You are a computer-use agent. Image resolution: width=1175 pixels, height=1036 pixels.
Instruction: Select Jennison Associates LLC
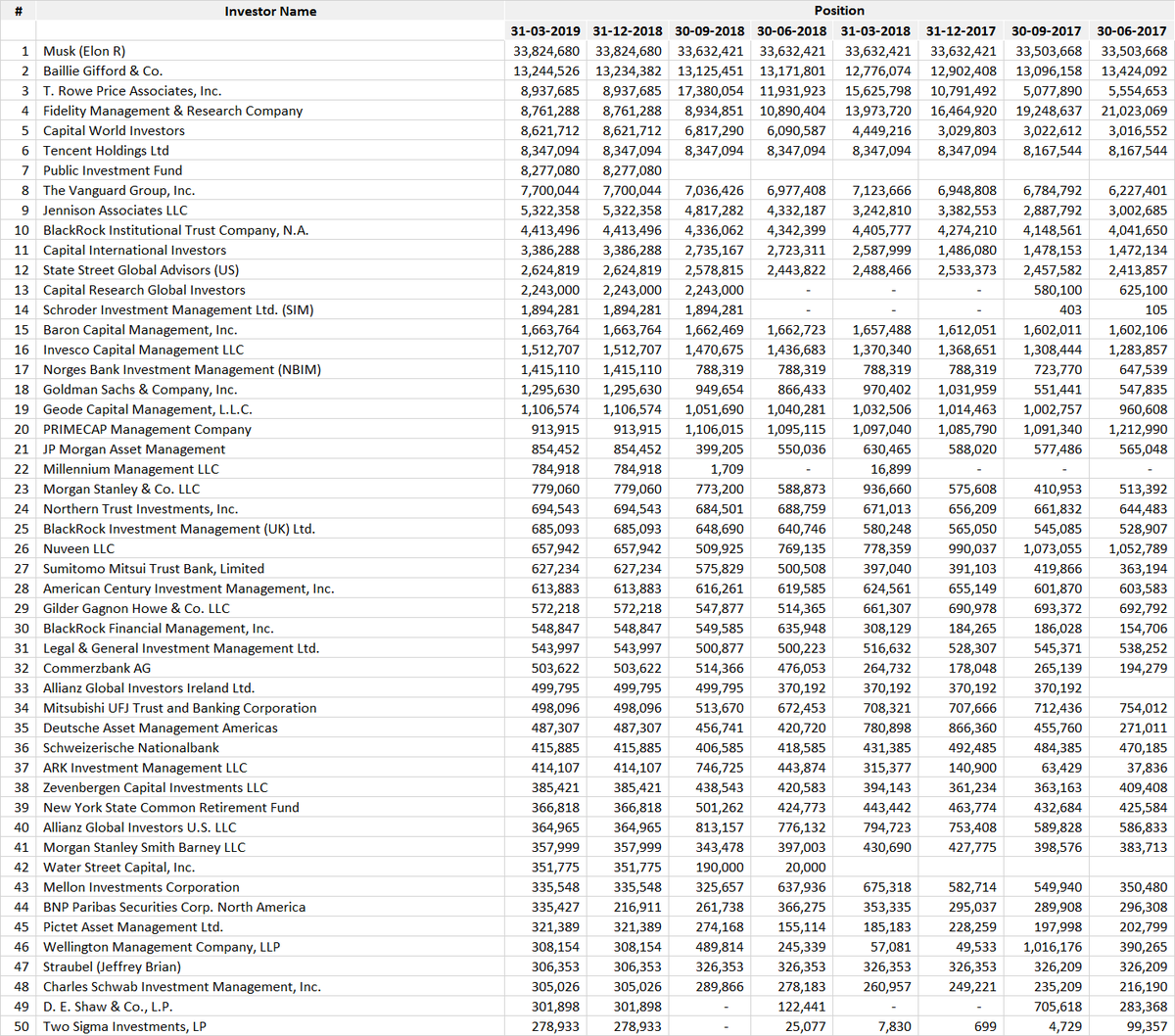(115, 211)
